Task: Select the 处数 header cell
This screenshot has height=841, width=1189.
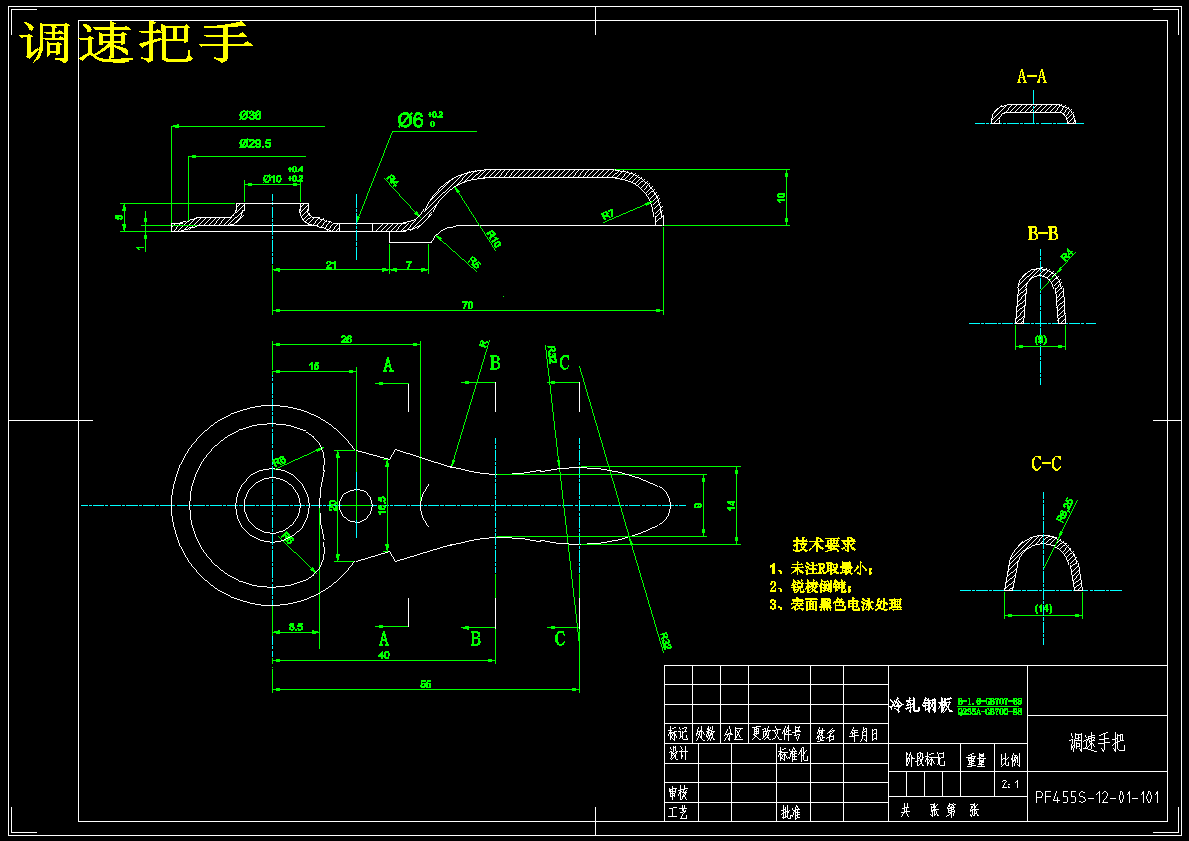Action: pyautogui.click(x=706, y=733)
